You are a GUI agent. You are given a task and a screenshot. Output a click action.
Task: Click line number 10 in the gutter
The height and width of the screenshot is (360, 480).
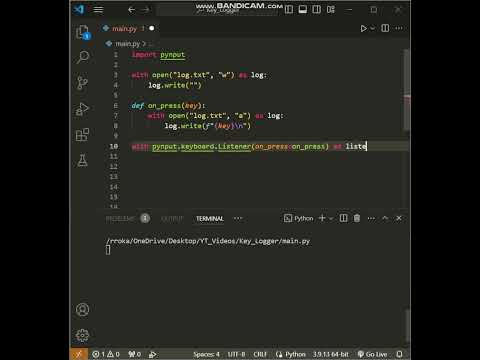[114, 146]
